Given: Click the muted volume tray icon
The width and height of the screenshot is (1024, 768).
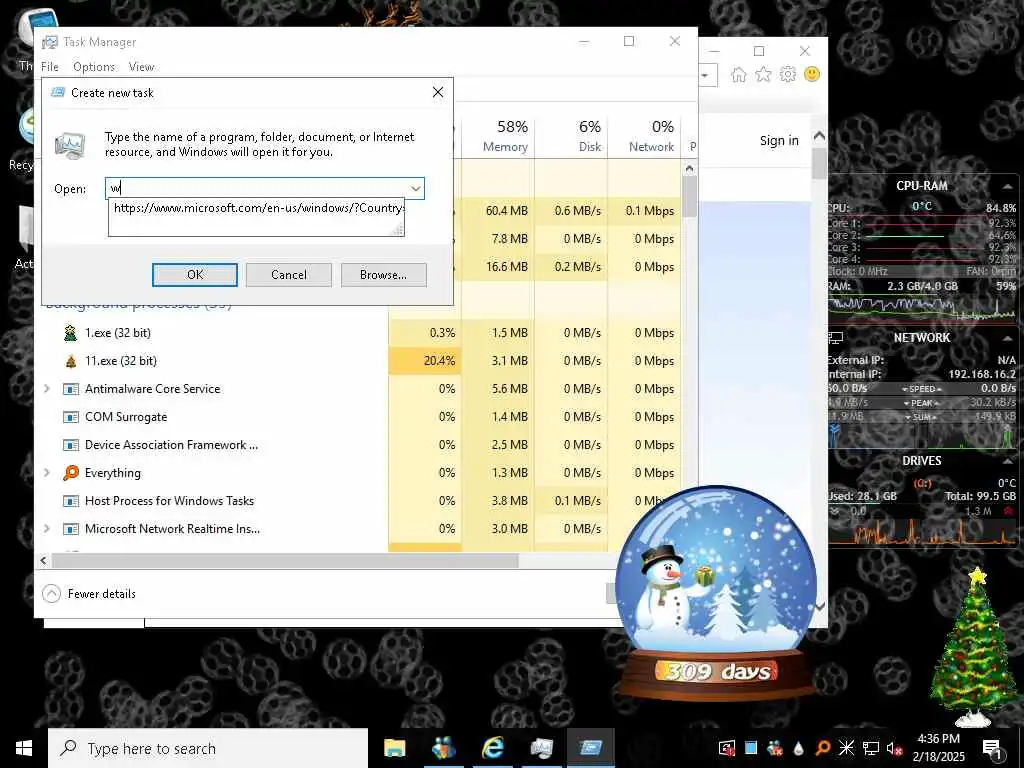Looking at the screenshot, I should (x=894, y=748).
